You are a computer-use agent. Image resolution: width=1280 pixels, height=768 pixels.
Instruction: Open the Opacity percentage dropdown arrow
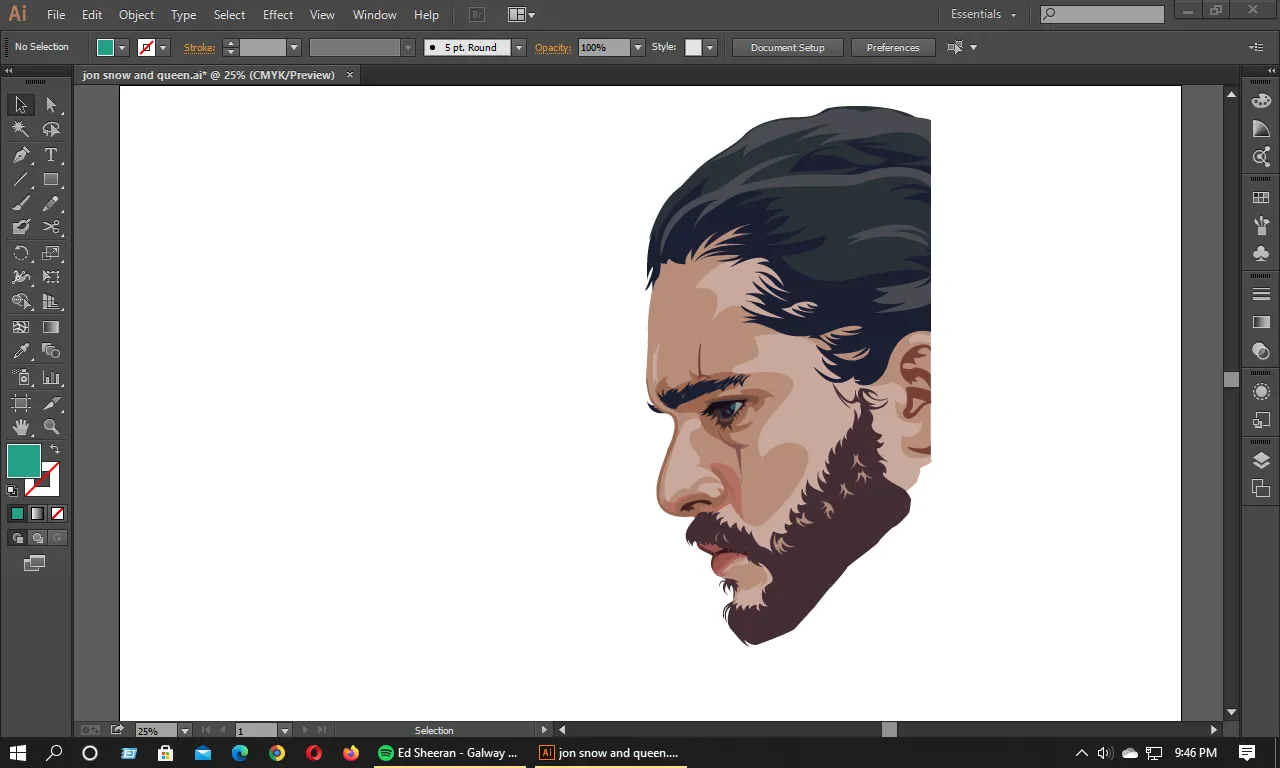(x=638, y=47)
